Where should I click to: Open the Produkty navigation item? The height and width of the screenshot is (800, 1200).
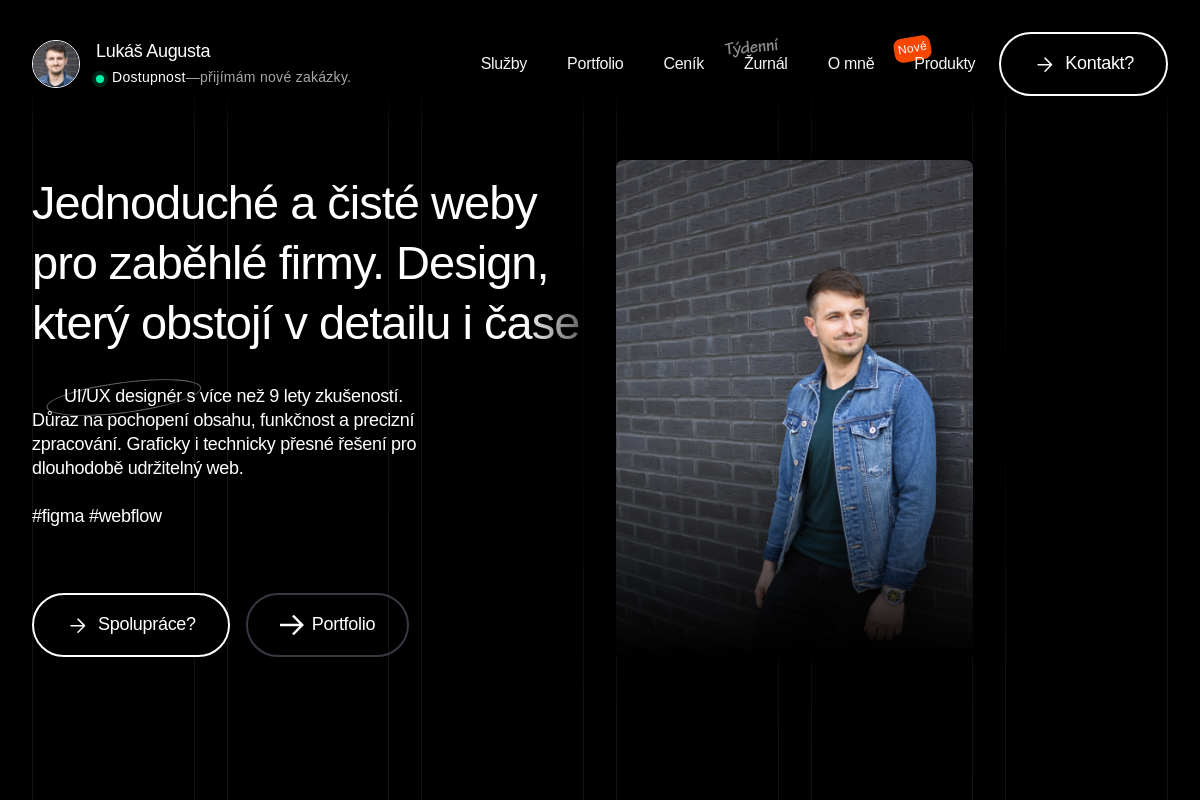point(944,63)
